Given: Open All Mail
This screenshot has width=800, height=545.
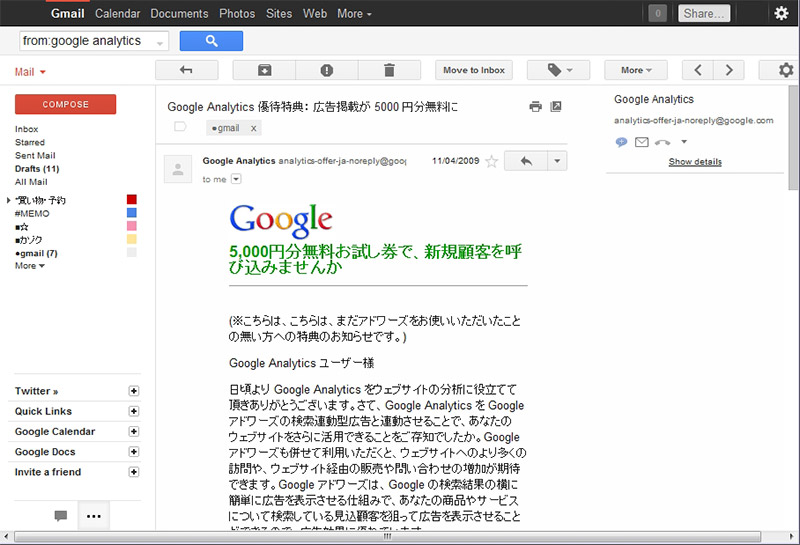Looking at the screenshot, I should coord(31,182).
